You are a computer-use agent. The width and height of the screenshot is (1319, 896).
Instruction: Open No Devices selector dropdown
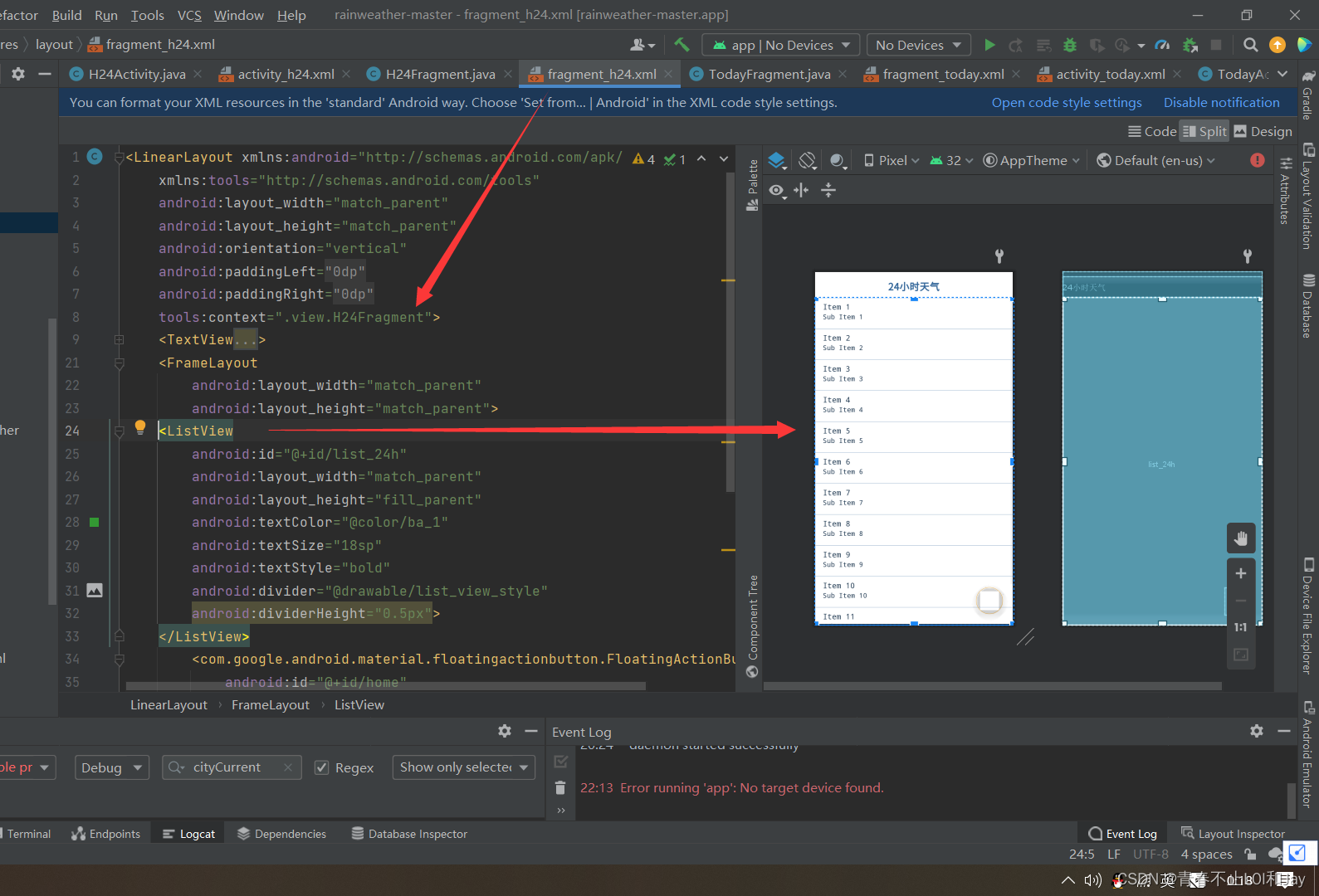[919, 45]
